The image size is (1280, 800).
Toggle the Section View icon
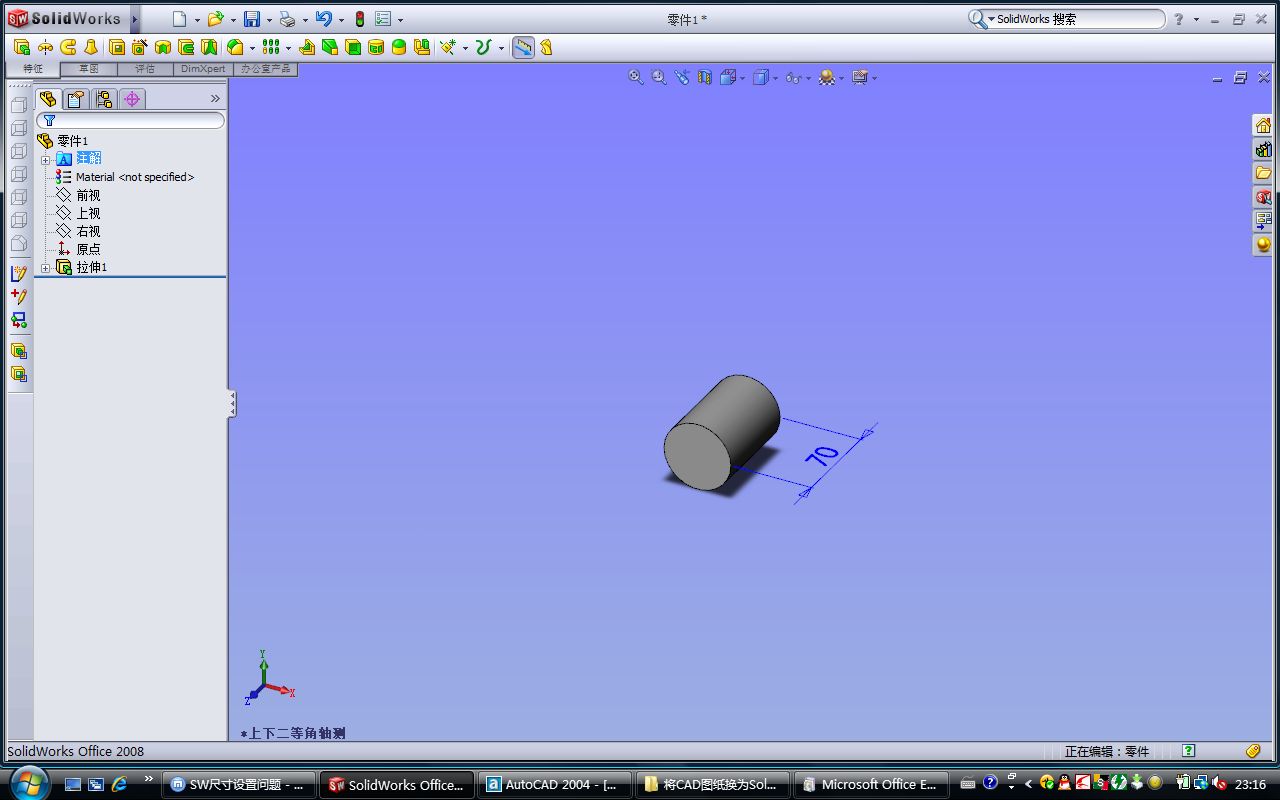click(x=705, y=77)
